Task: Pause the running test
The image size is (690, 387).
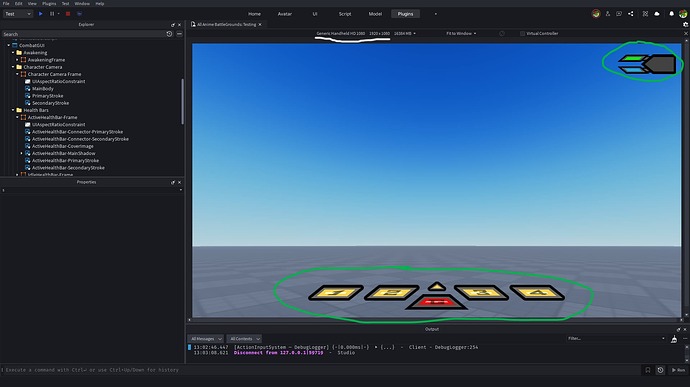Action: pyautogui.click(x=52, y=14)
